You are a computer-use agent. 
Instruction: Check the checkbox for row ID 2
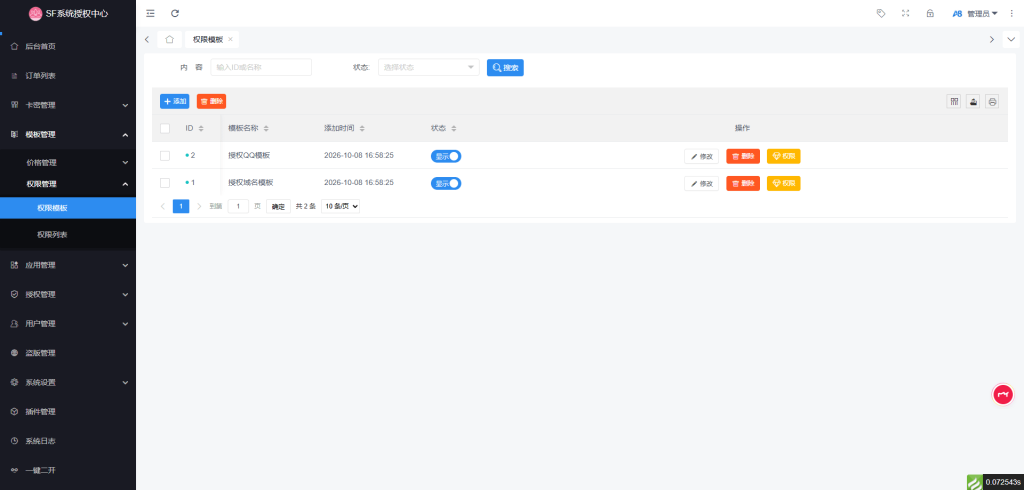click(165, 155)
